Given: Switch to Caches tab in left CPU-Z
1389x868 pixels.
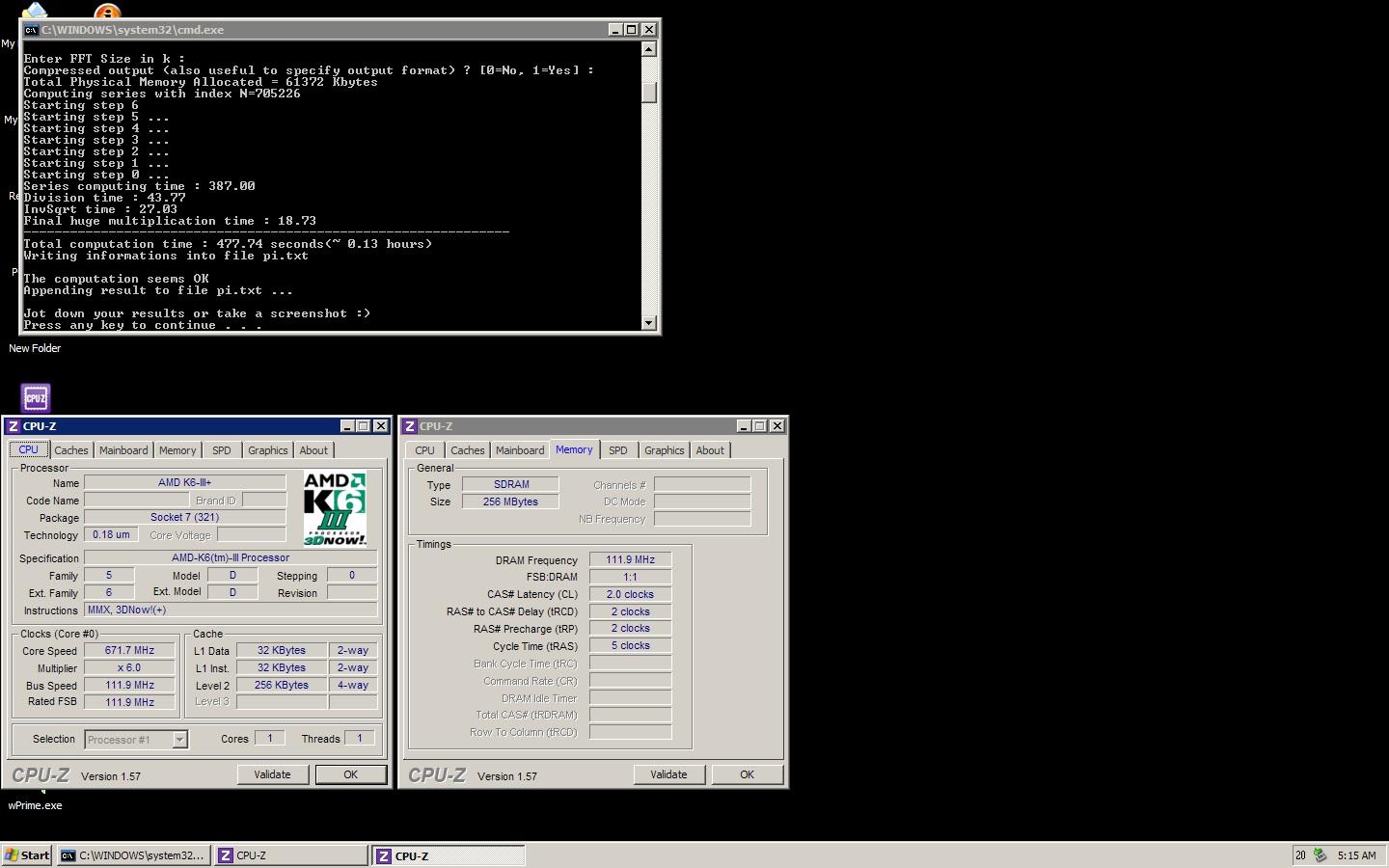Looking at the screenshot, I should (x=71, y=450).
